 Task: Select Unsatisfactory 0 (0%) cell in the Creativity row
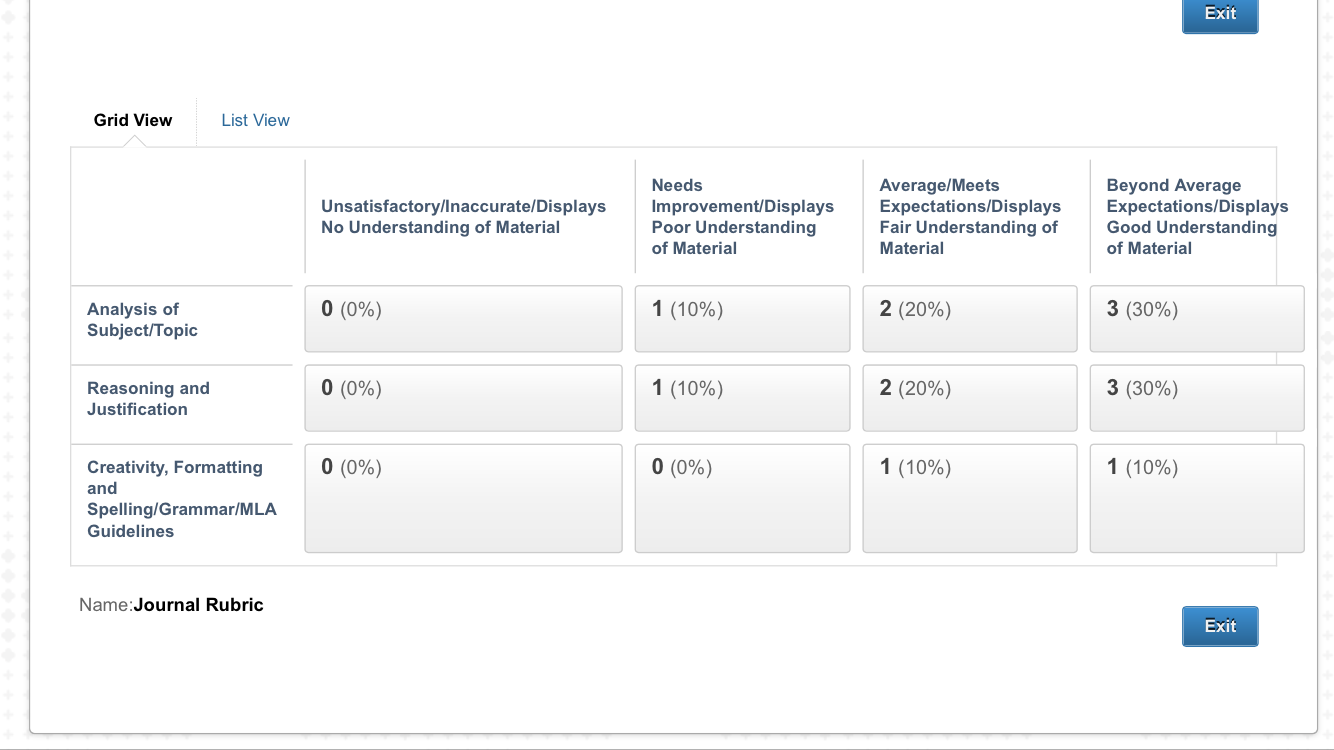click(x=463, y=498)
